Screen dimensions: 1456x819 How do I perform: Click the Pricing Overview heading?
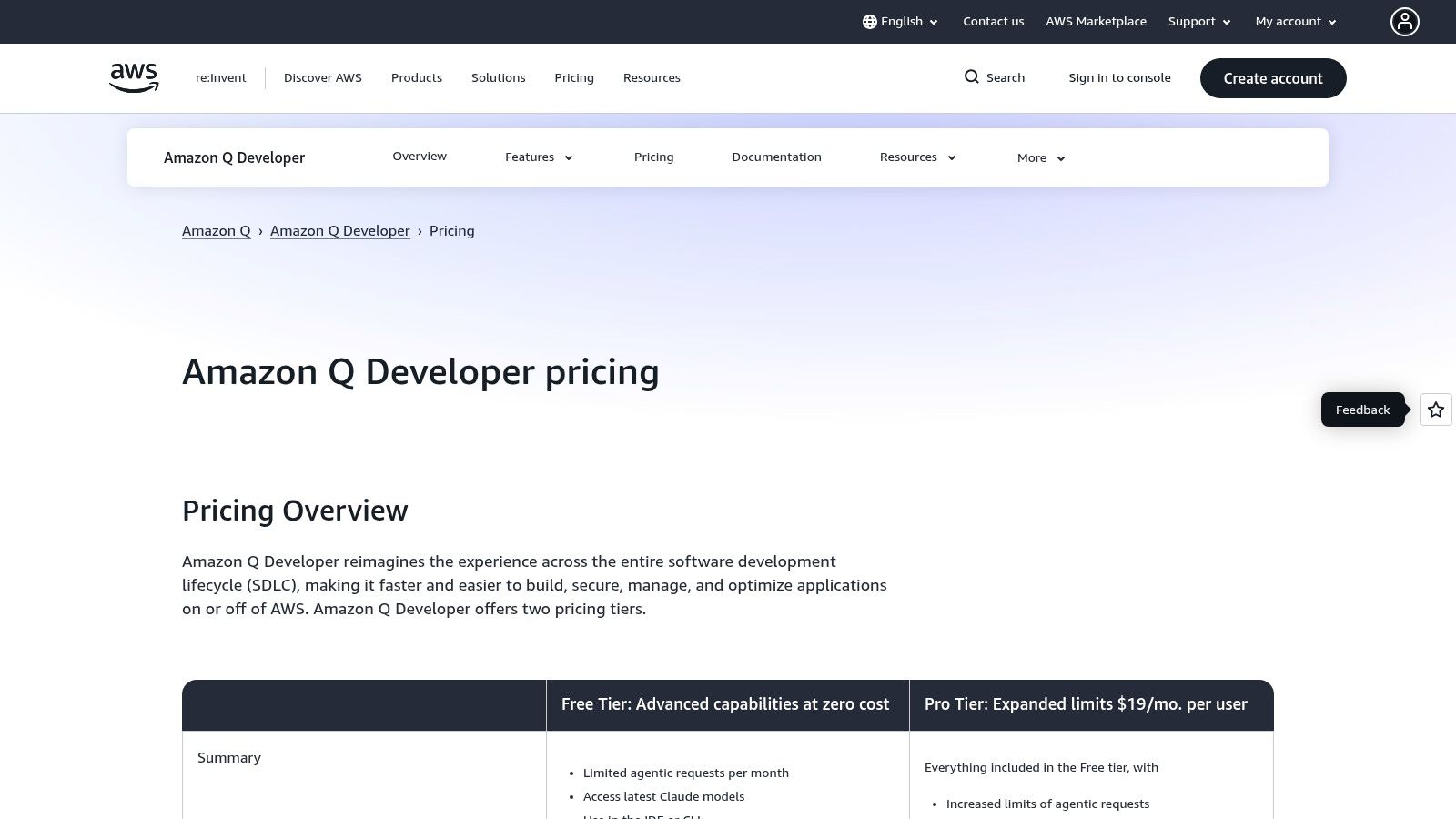coord(295,511)
